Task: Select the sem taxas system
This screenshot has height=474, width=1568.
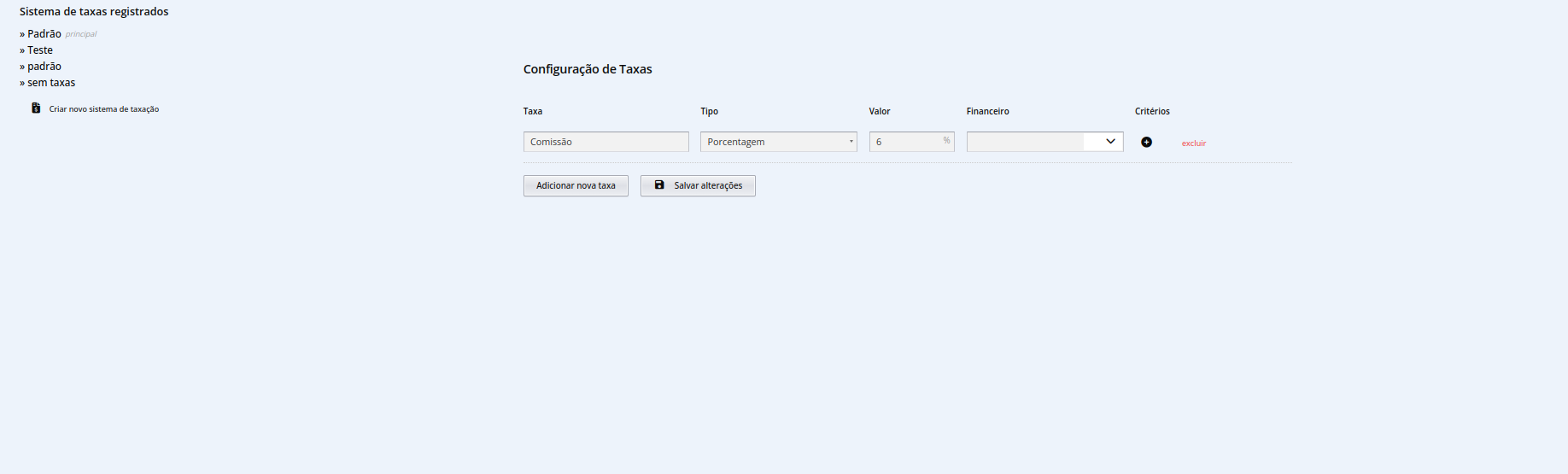Action: point(51,83)
